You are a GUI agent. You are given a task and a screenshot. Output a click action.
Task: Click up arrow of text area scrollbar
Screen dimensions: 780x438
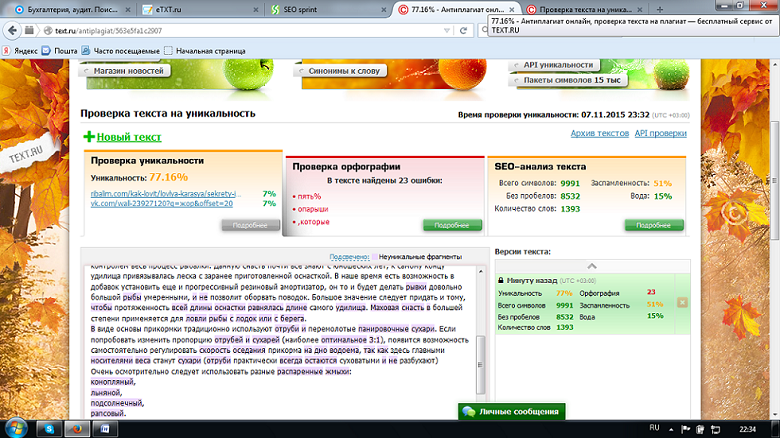481,272
